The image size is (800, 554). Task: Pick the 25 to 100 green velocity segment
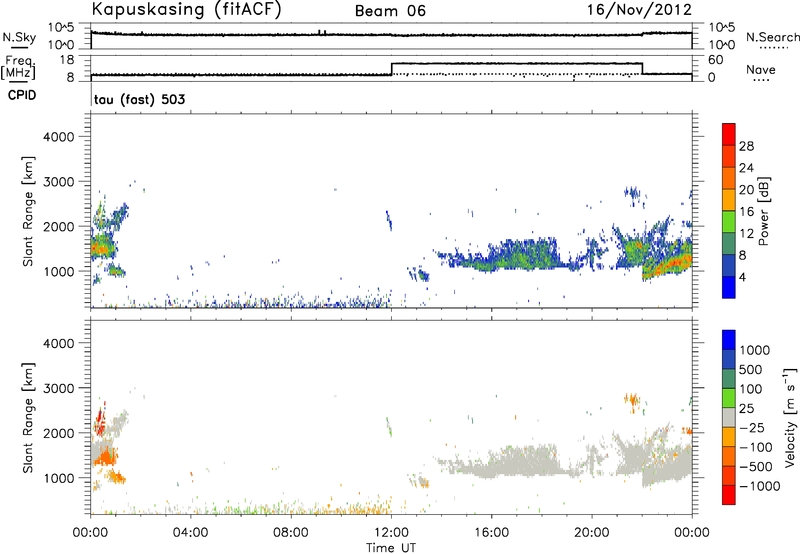tap(729, 398)
